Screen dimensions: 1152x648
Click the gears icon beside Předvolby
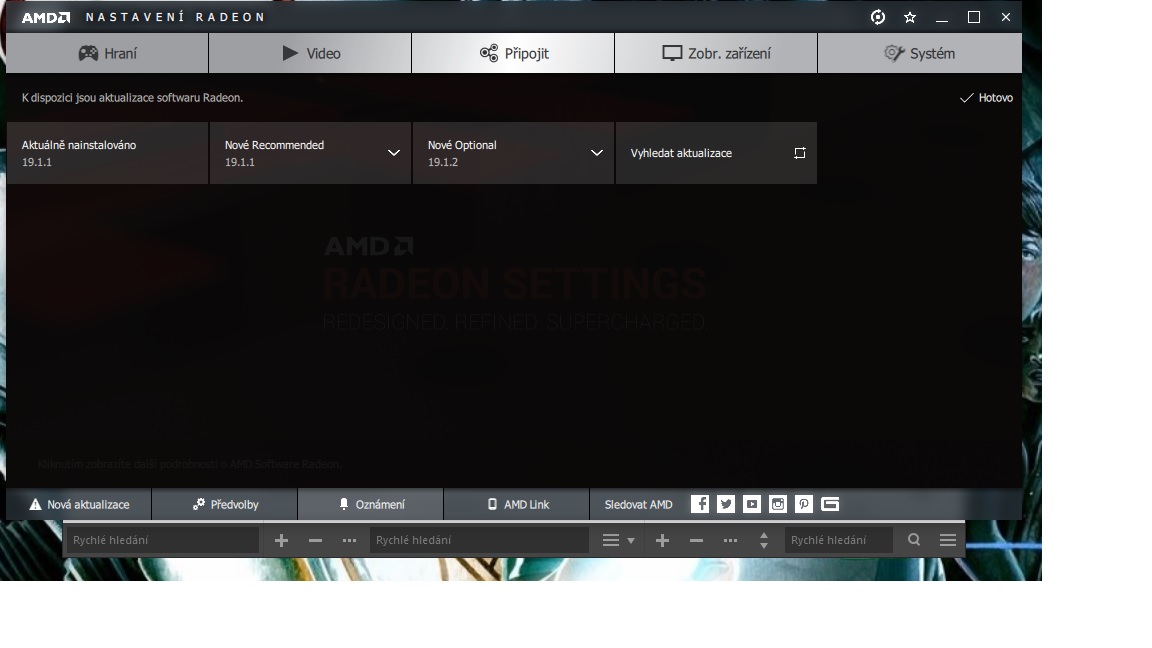pos(198,504)
